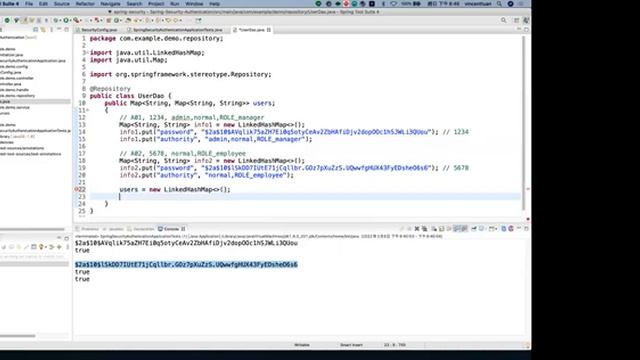This screenshot has width=640, height=360.
Task: Click the Open Perspective icon
Action: [517, 20]
